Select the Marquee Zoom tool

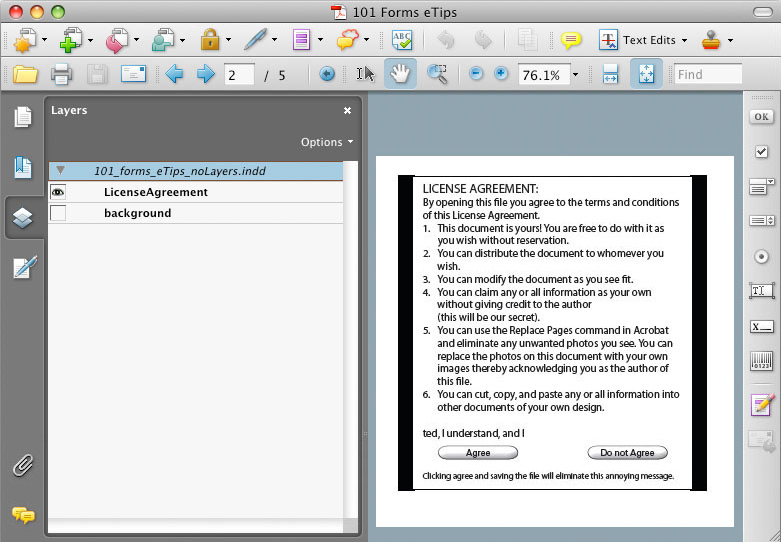(x=437, y=74)
